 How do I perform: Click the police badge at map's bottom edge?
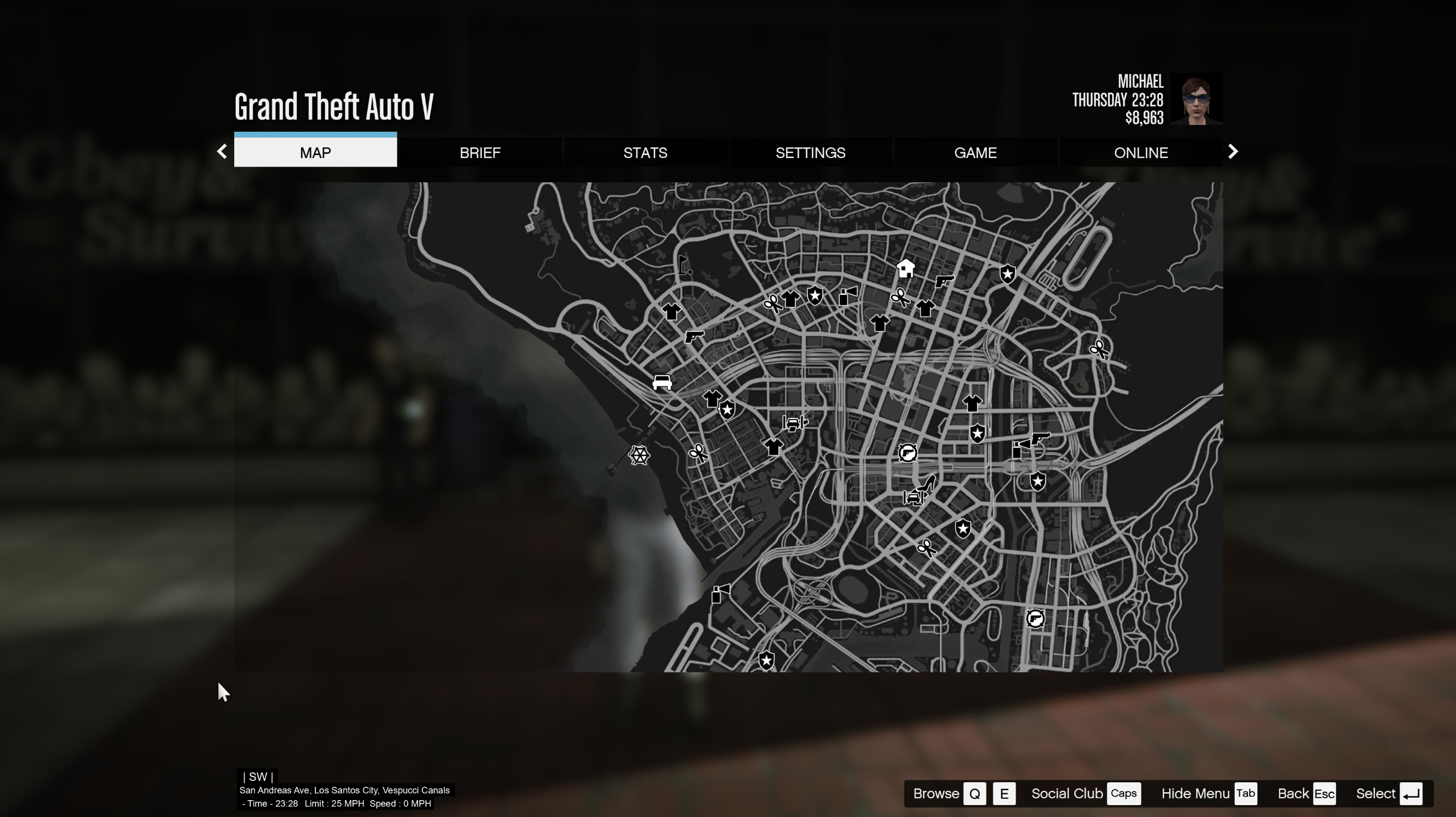(767, 660)
